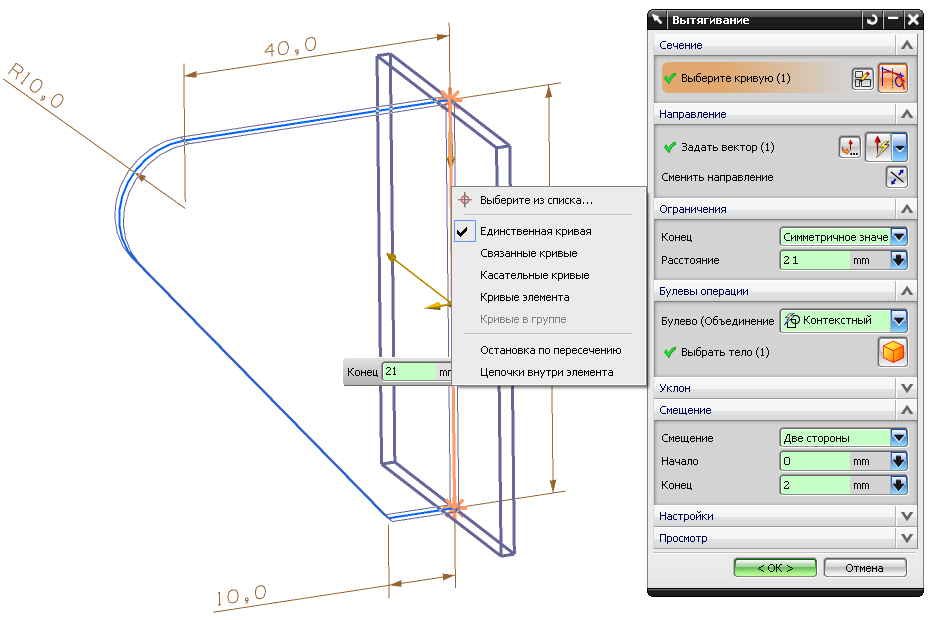
Task: Open offset Конец field options arrow
Action: tap(899, 485)
